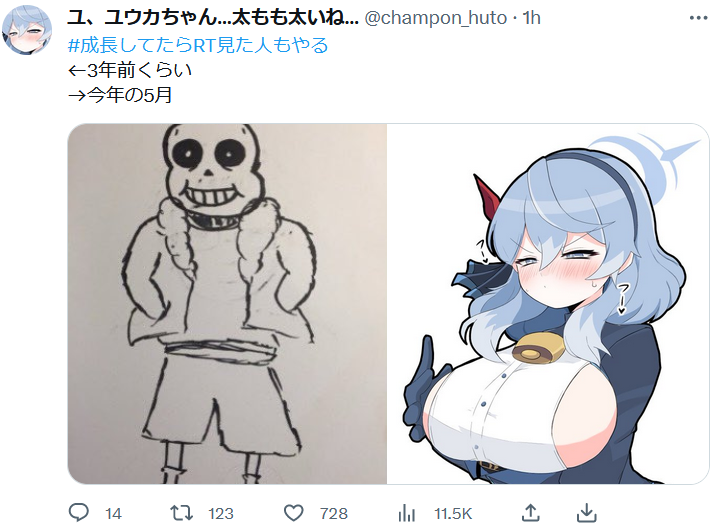Screen dimensions: 718x531
Task: Click the reply speech bubble icon
Action: click(78, 513)
